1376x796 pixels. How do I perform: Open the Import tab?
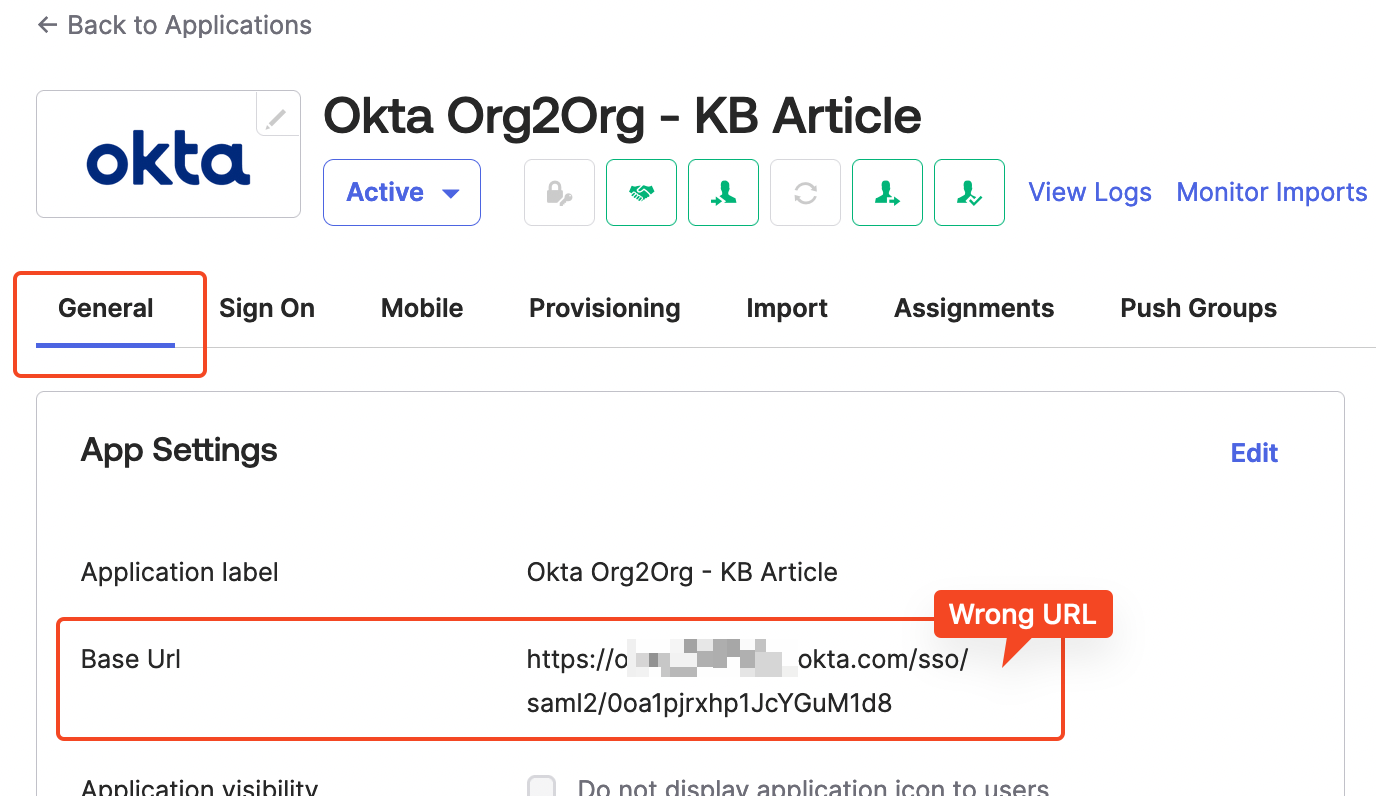pyautogui.click(x=787, y=308)
